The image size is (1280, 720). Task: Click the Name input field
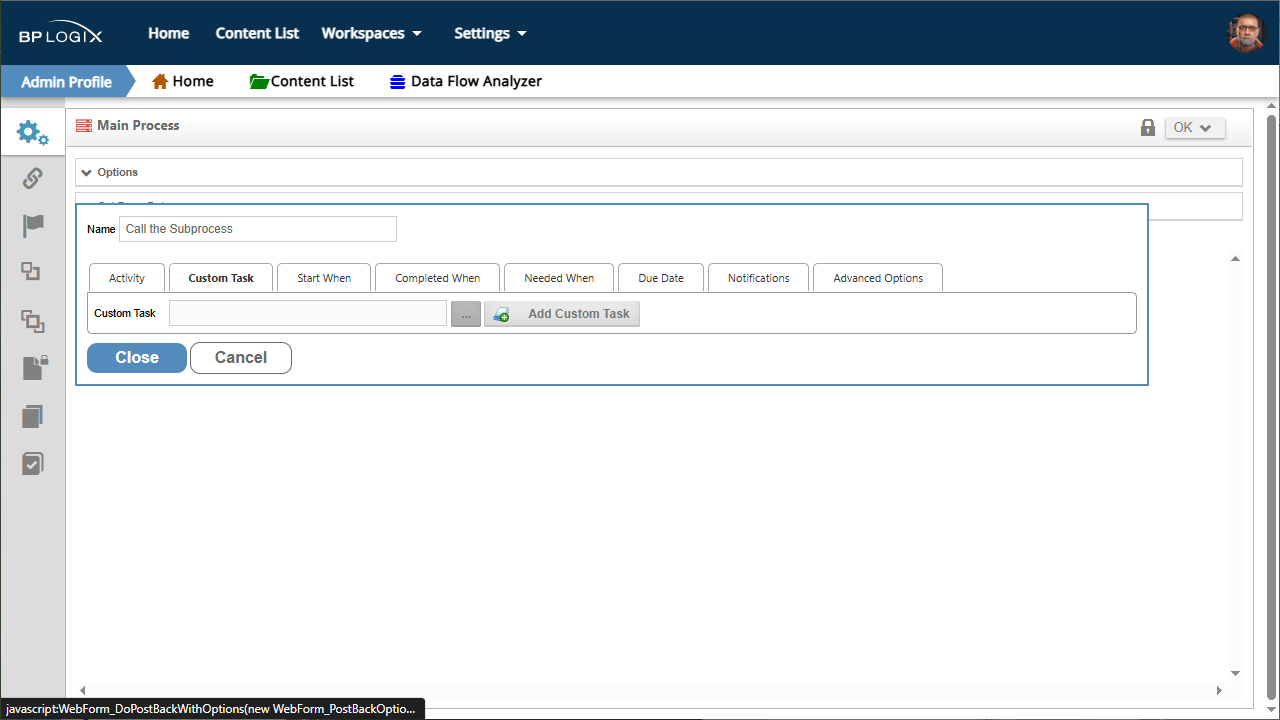[x=258, y=229]
